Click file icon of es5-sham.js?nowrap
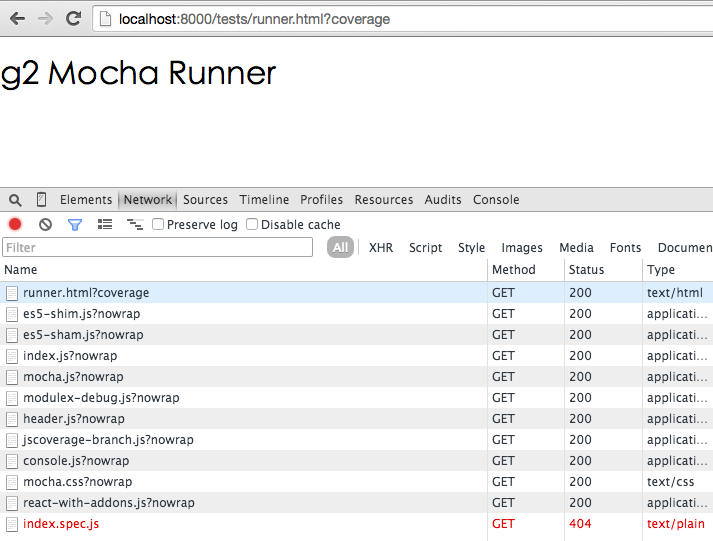 [x=12, y=335]
